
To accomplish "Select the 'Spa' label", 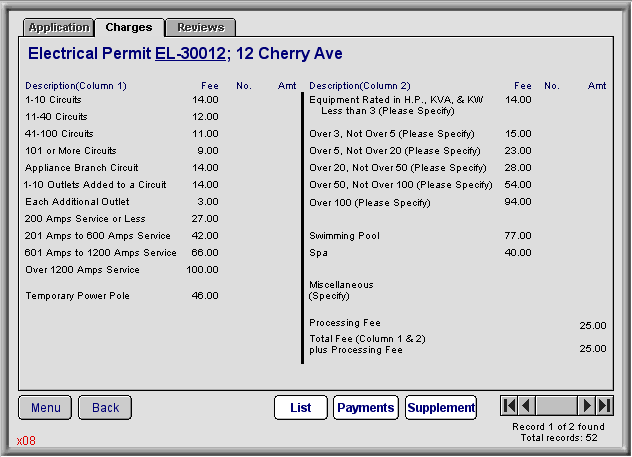I will click(x=318, y=253).
